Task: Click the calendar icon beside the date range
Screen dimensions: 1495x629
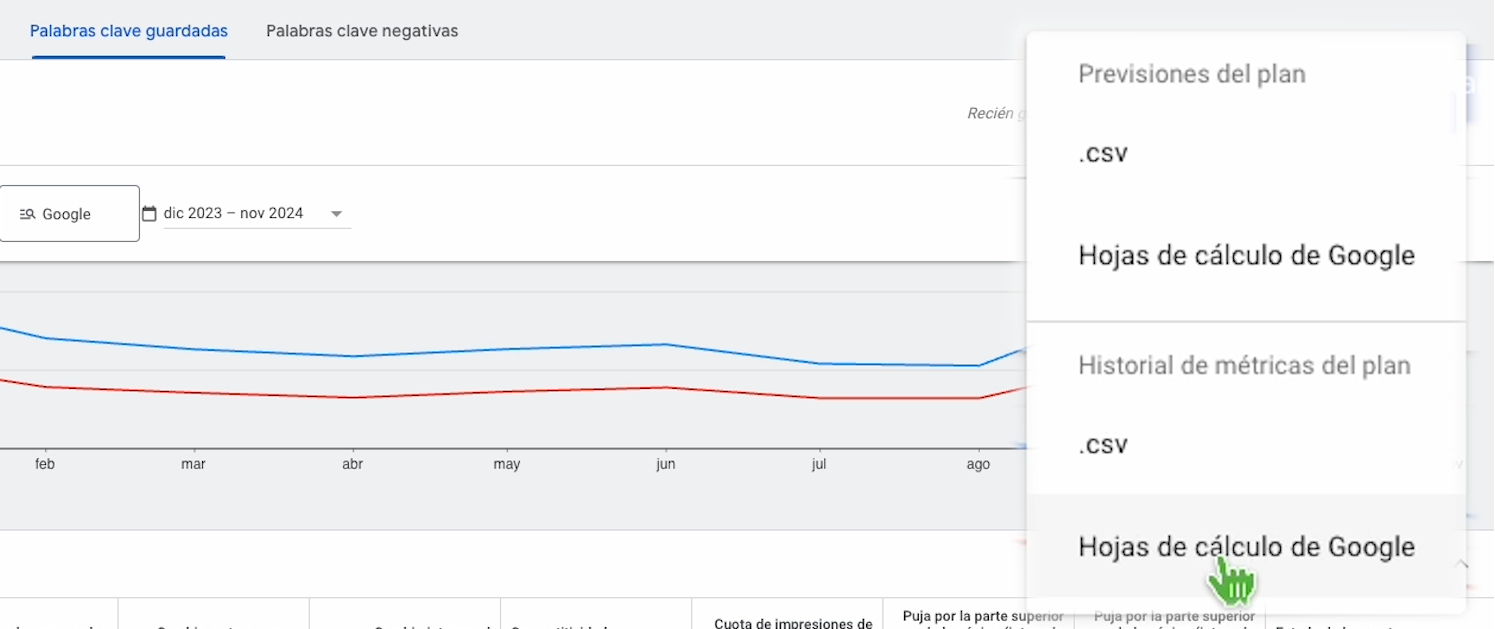Action: (x=150, y=213)
